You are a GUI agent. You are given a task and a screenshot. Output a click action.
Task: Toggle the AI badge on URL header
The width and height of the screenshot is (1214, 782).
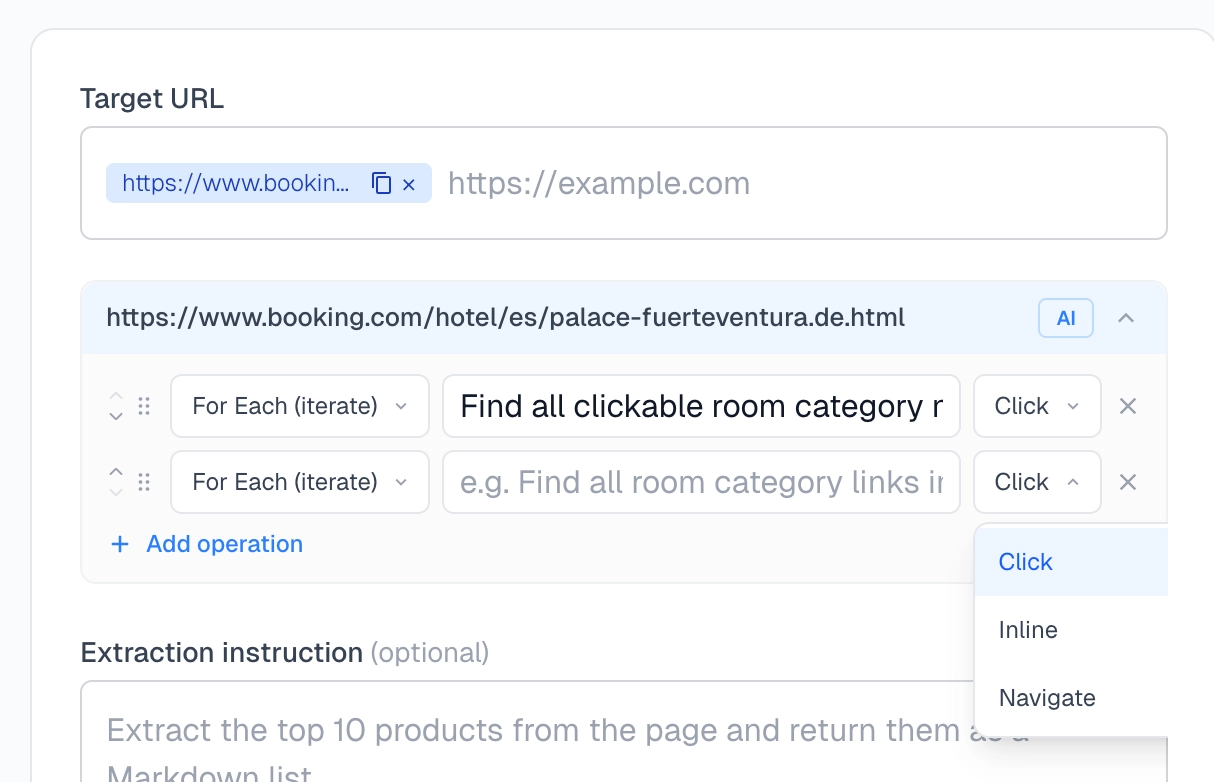[1065, 318]
